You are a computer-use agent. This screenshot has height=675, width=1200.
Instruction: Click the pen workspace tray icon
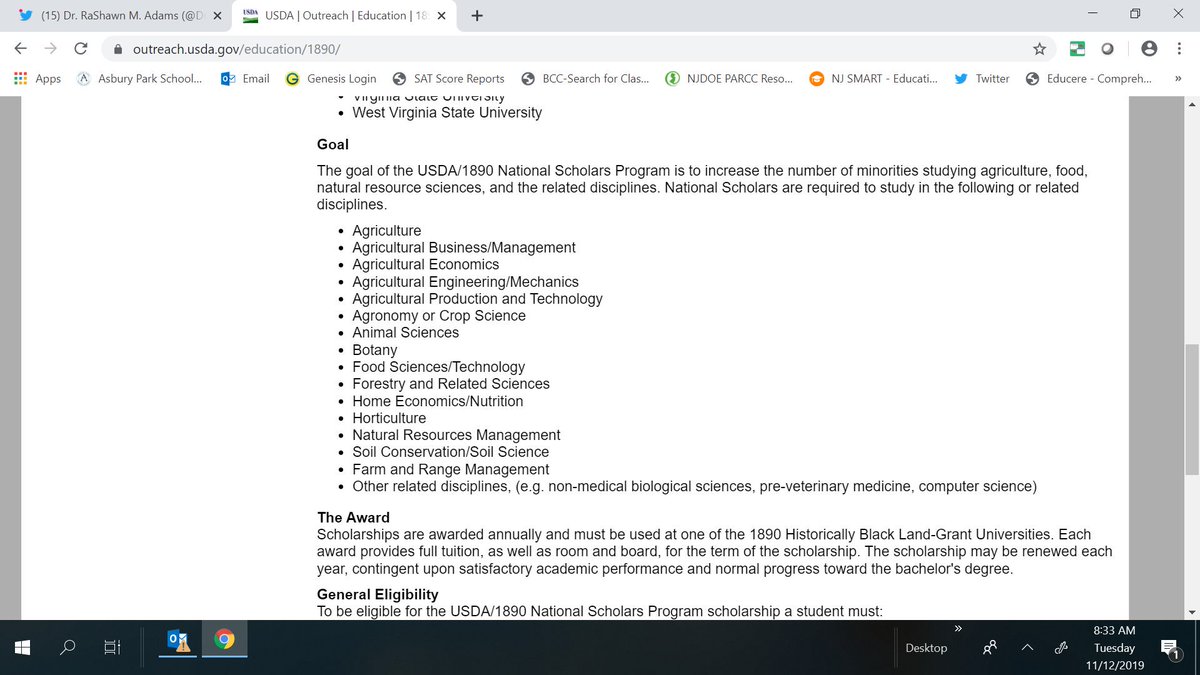pos(1060,648)
